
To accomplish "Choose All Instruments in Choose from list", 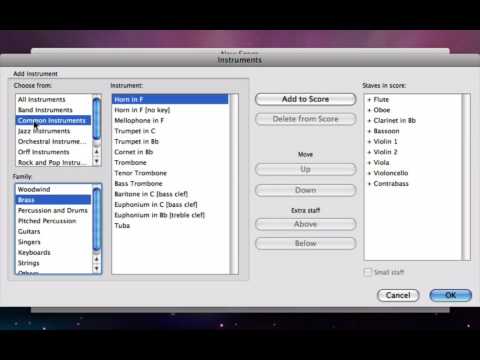I will (53, 99).
